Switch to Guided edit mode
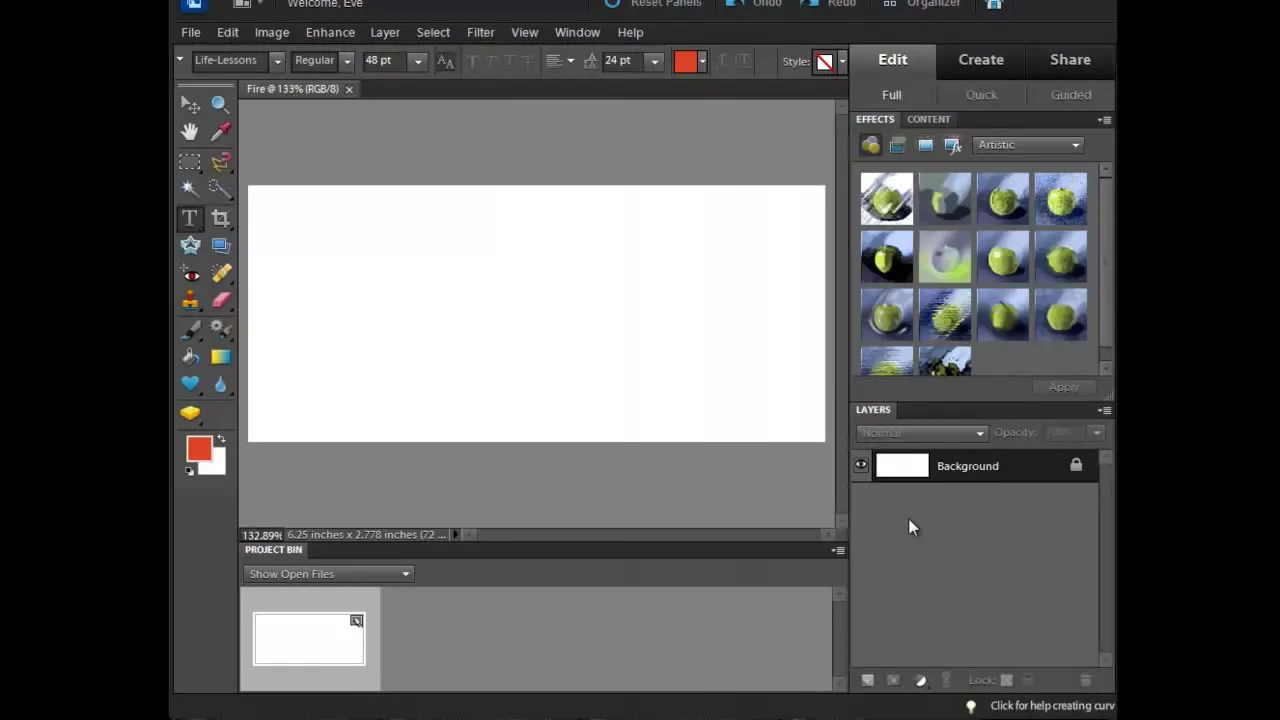 [1071, 95]
